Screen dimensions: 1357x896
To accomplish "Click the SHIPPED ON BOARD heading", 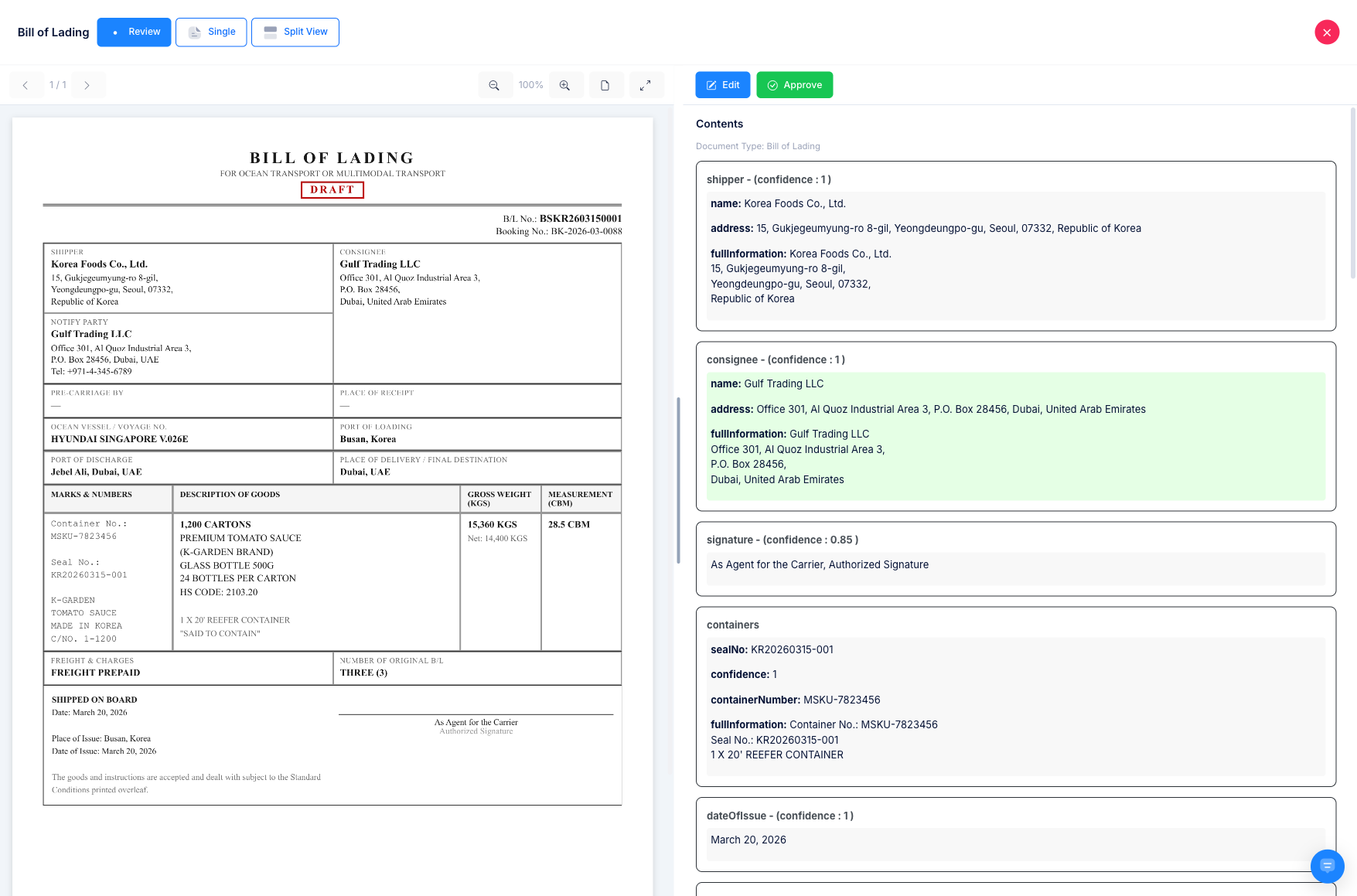I will point(94,700).
